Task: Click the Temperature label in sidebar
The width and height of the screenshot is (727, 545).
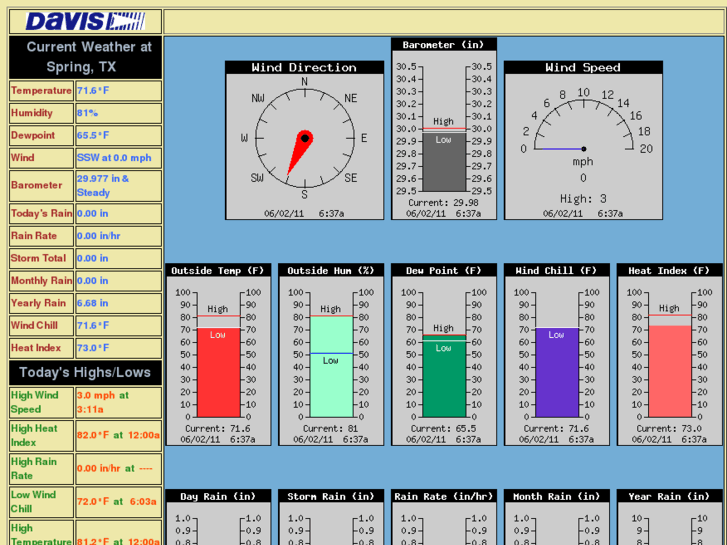Action: pyautogui.click(x=41, y=90)
